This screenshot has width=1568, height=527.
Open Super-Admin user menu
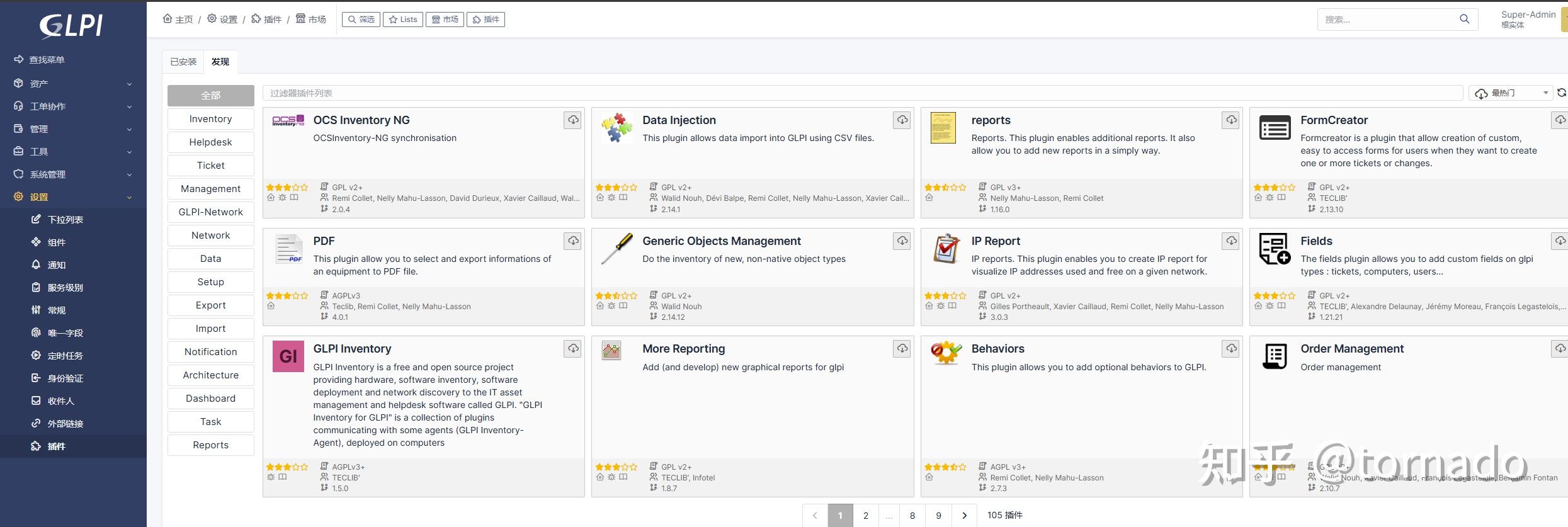click(x=1528, y=20)
